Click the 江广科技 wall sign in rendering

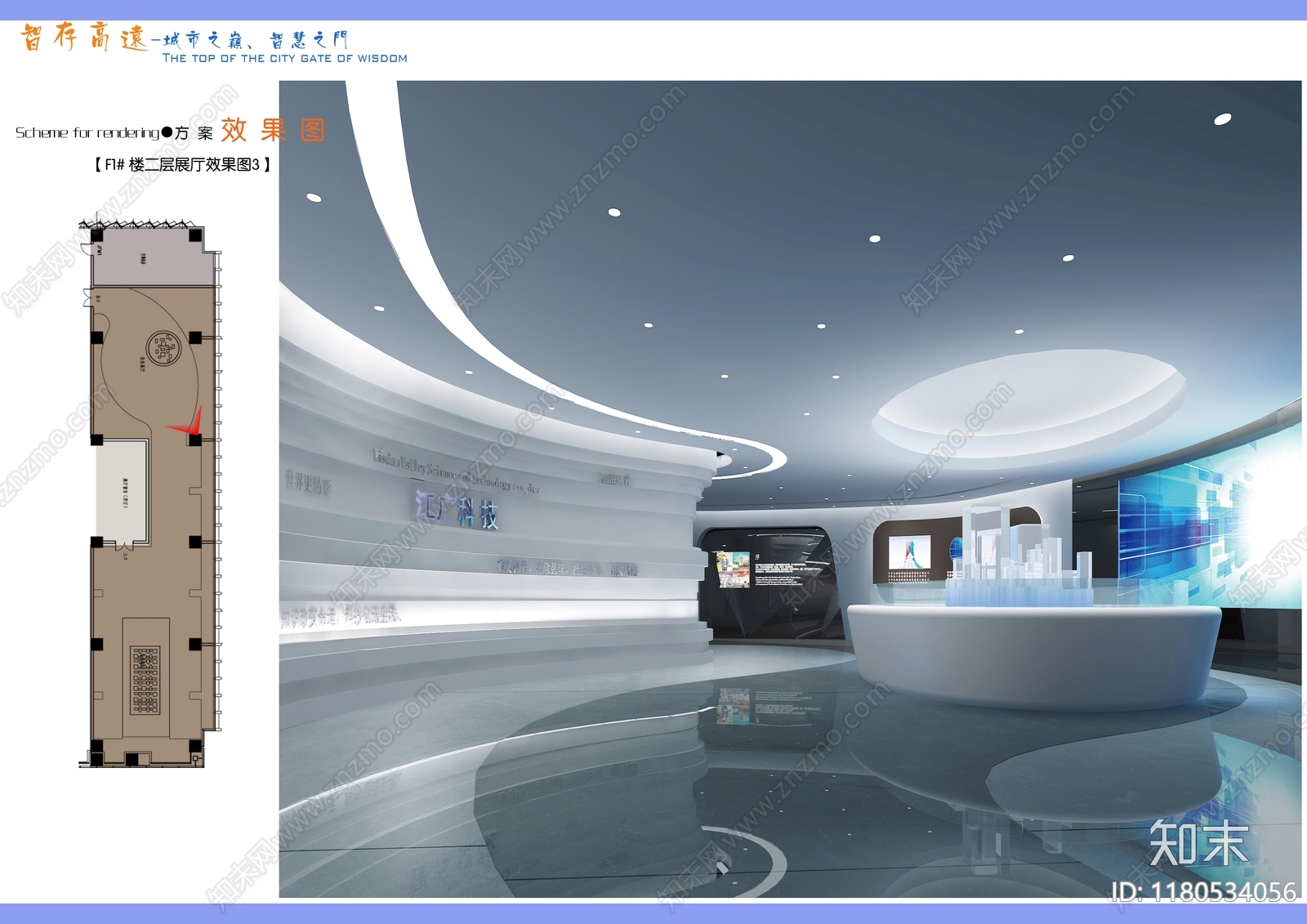[x=456, y=508]
